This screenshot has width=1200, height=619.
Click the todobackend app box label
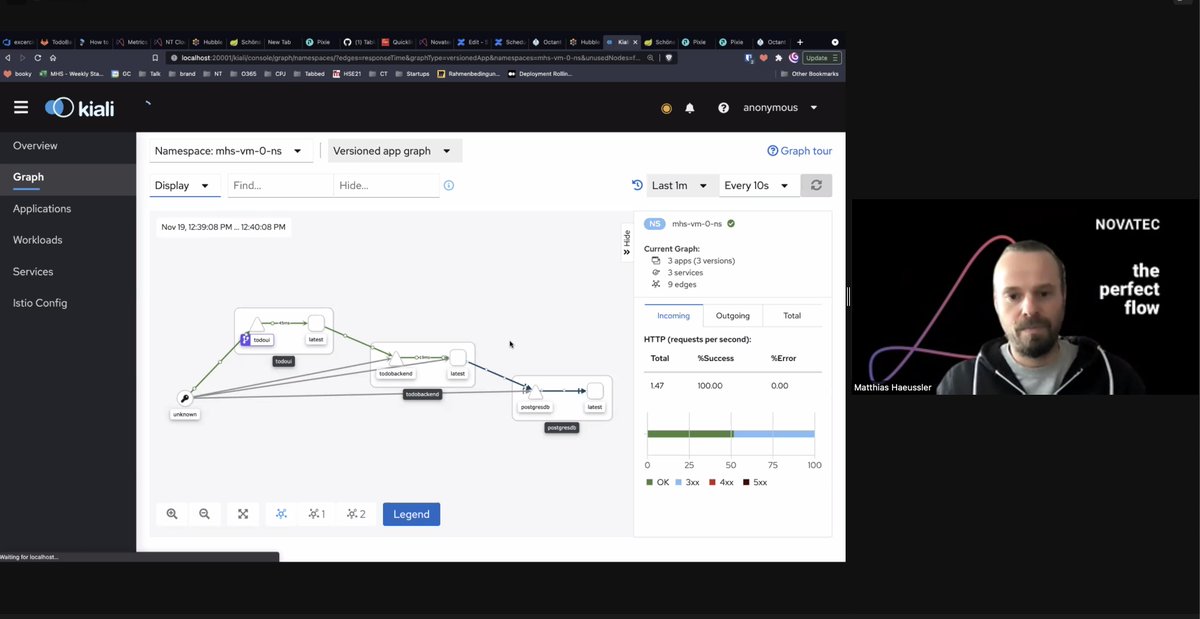pyautogui.click(x=422, y=394)
